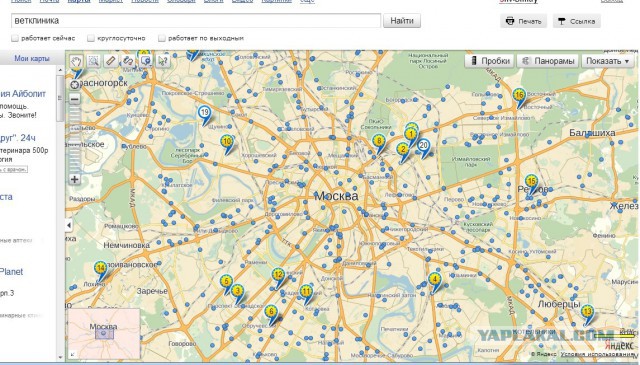Click the compass locate icon above zoom

pos(75,85)
